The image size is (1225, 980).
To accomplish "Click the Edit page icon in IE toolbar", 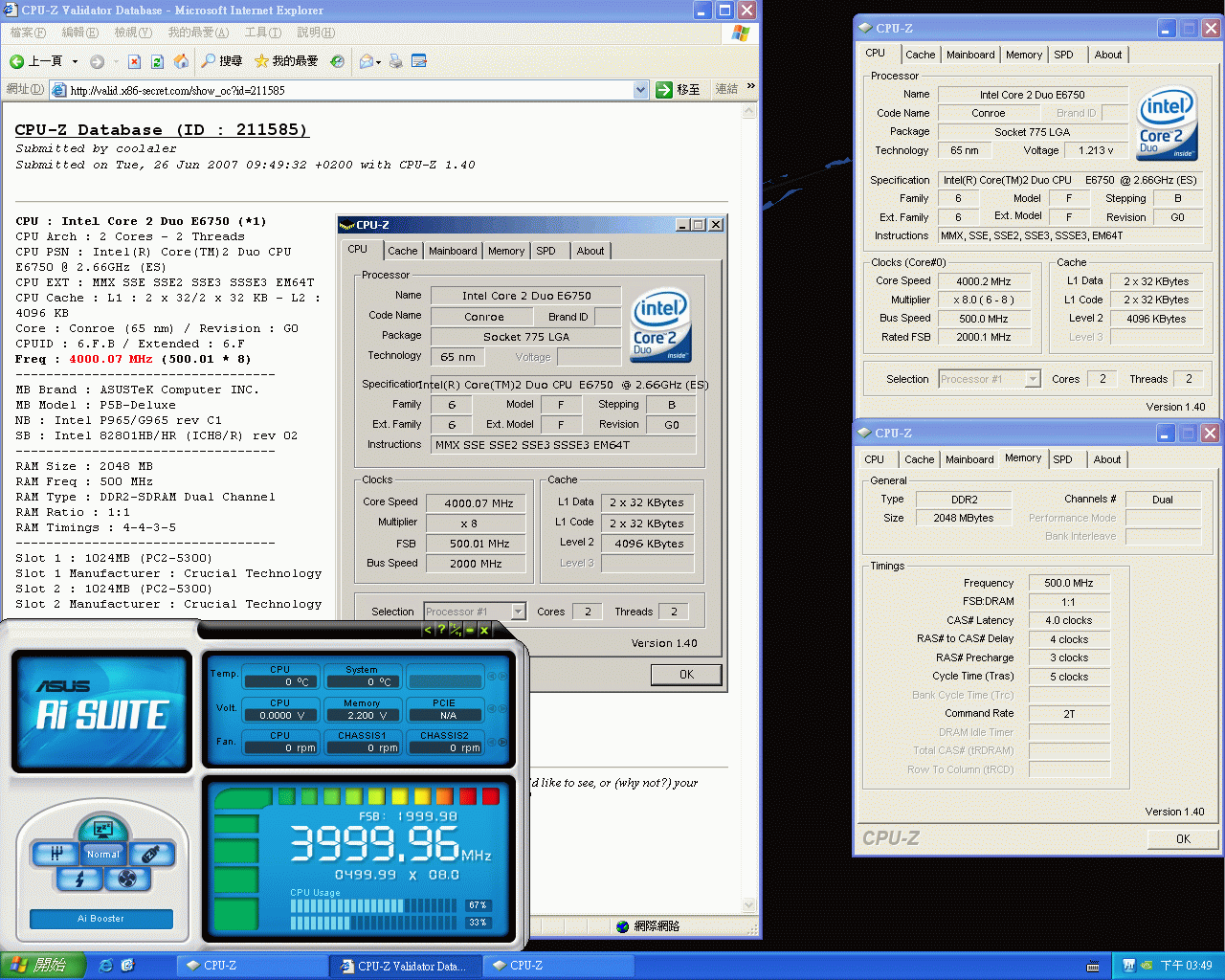I will click(x=419, y=61).
